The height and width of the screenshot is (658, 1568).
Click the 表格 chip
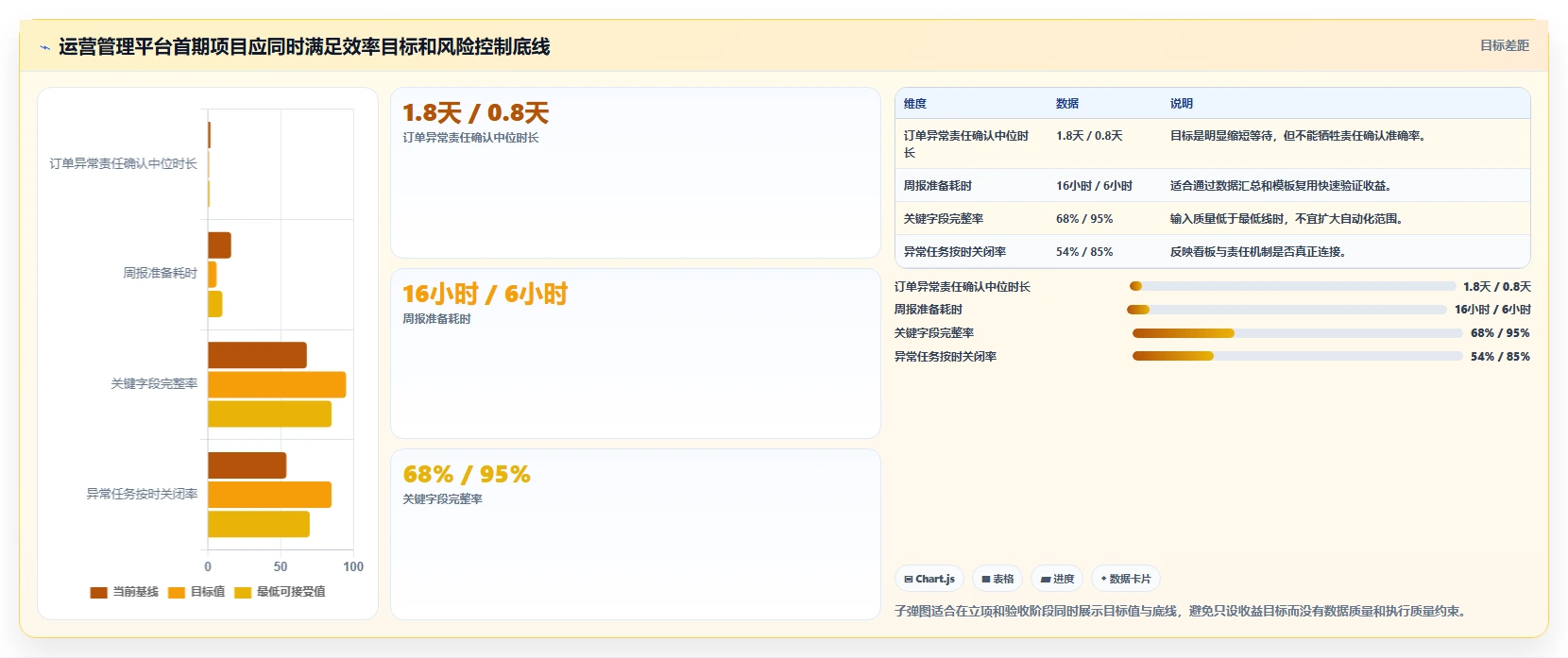click(x=997, y=579)
